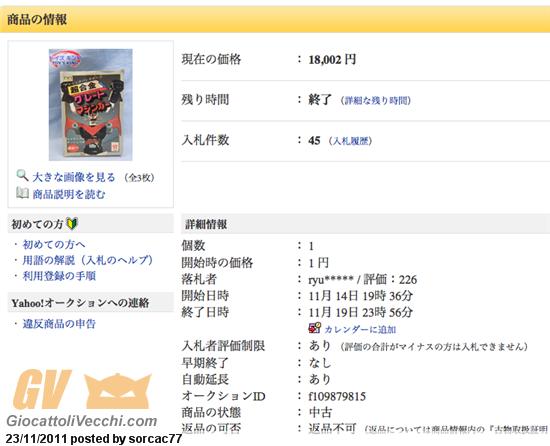The image size is (550, 446).
Task: Click the auction ID f109879815 text
Action: coord(337,397)
